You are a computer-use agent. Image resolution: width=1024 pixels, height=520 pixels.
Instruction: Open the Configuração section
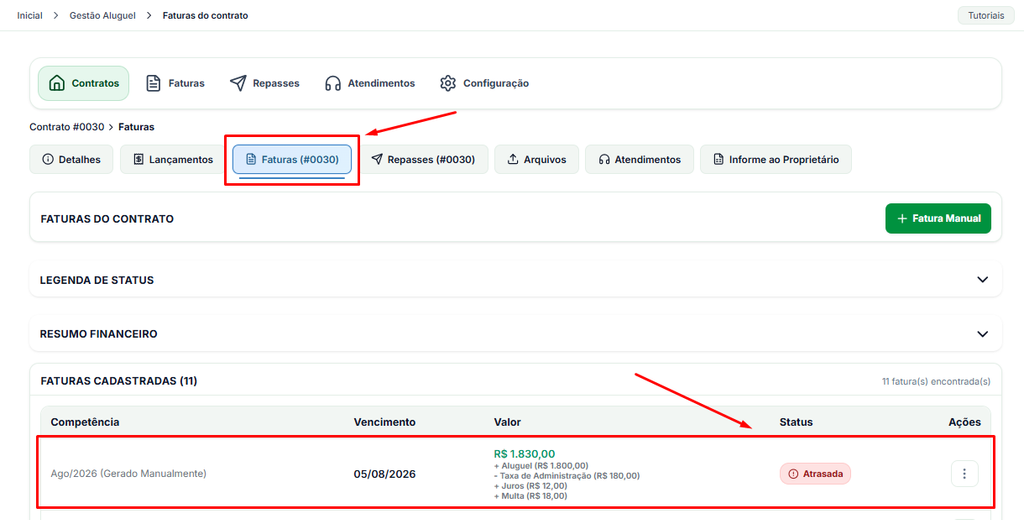(x=484, y=84)
